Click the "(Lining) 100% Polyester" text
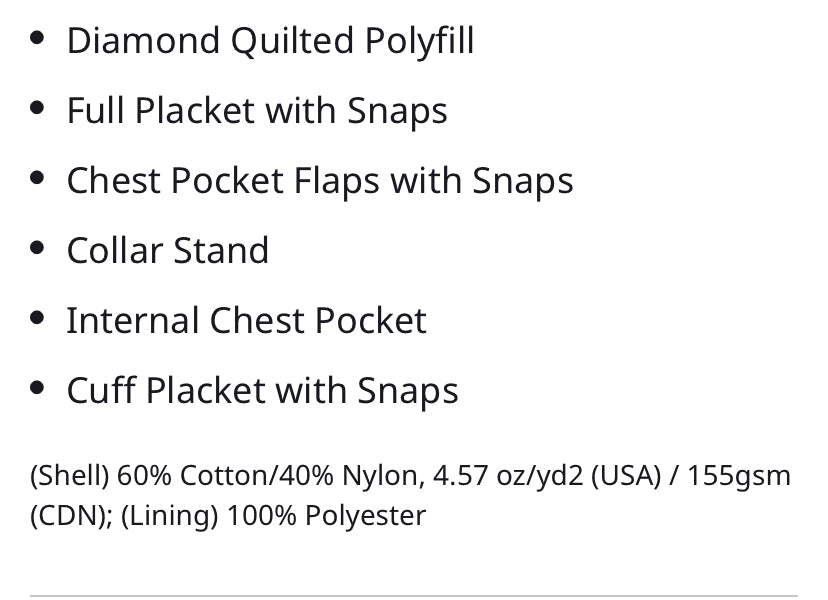Screen dimensions: 828x600 273,516
